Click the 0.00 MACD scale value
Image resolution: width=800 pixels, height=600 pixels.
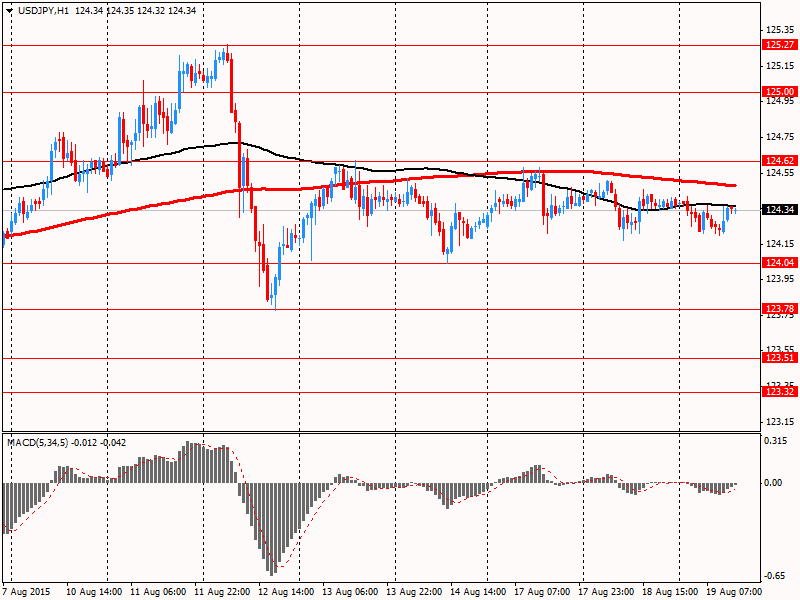click(x=773, y=483)
